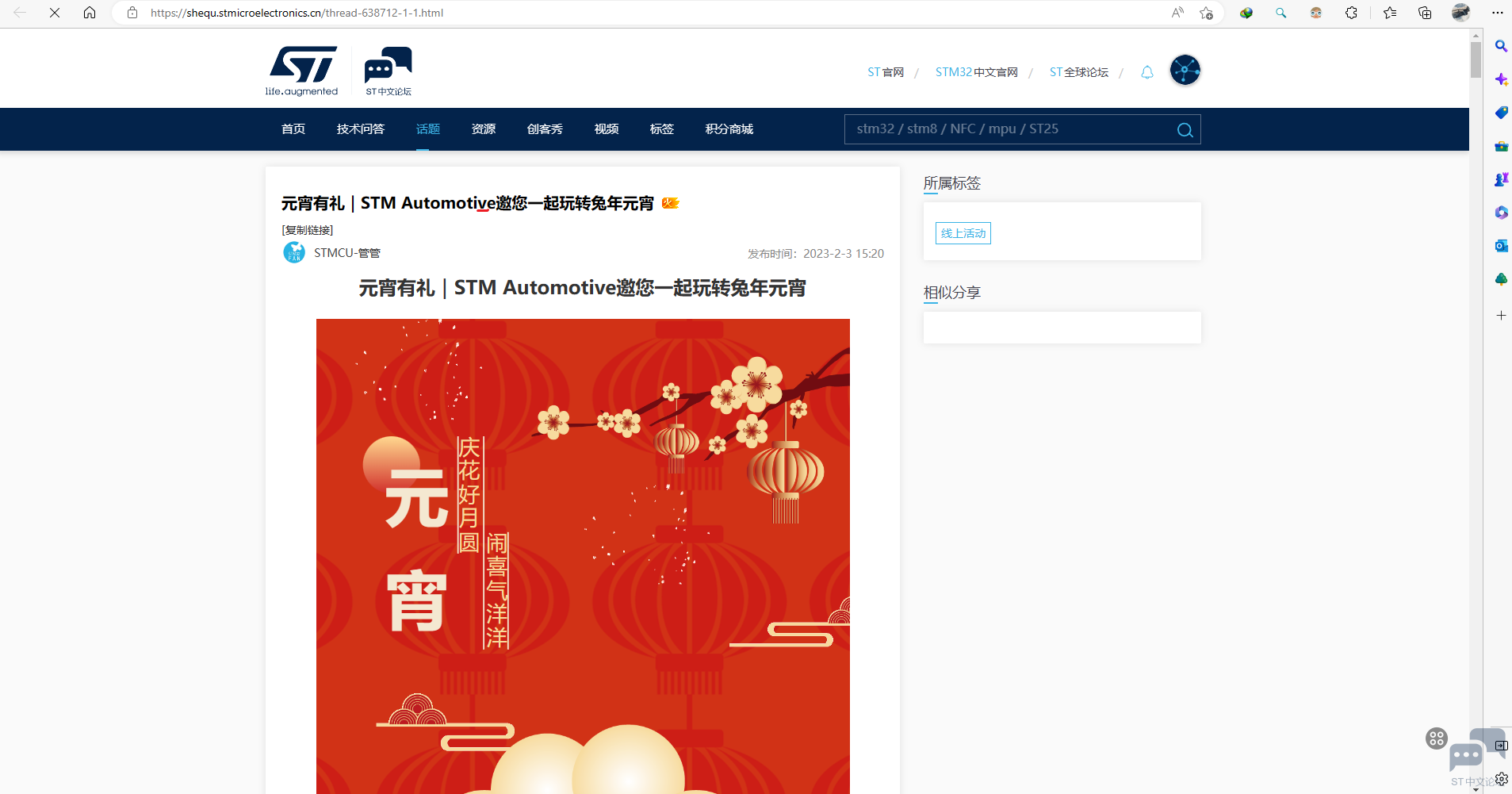Open the sidebar Search tool
The height and width of the screenshot is (794, 1512).
tap(1501, 46)
